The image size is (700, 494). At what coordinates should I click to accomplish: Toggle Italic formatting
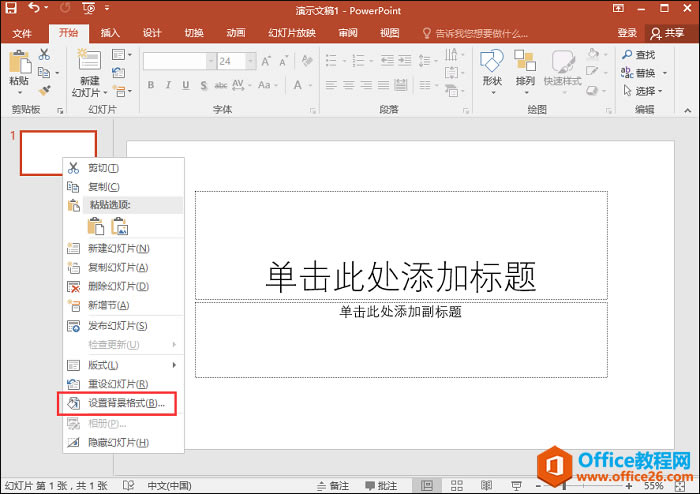coord(168,85)
